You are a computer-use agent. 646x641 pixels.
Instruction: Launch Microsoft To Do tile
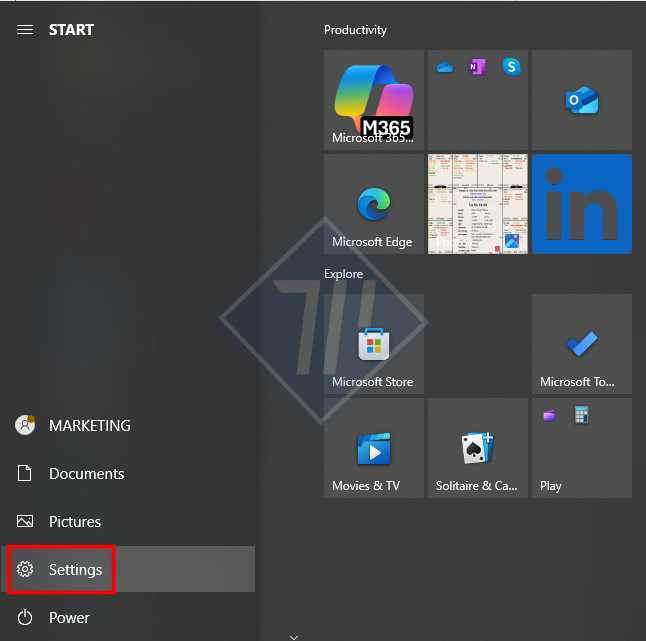tap(581, 344)
